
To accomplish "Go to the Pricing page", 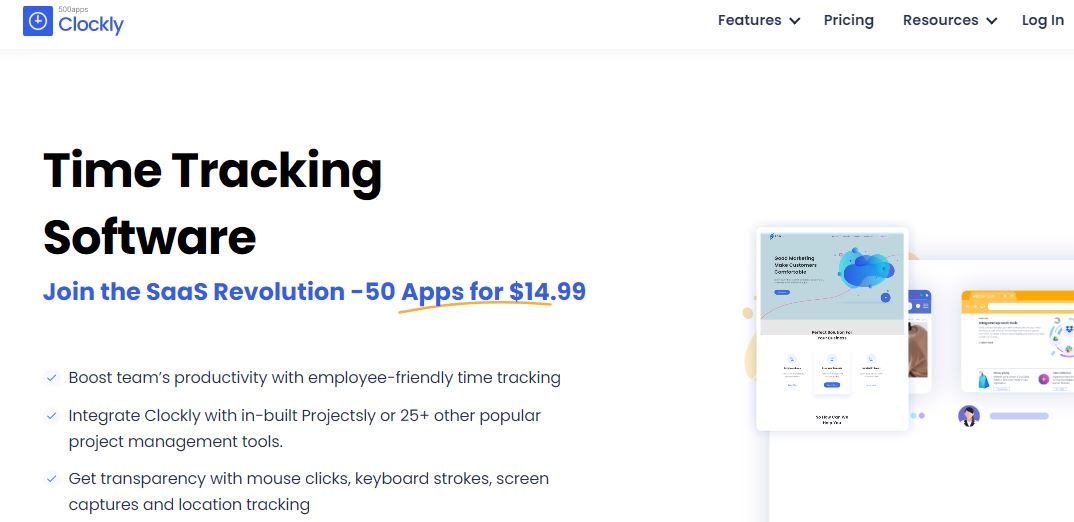I will pyautogui.click(x=848, y=20).
